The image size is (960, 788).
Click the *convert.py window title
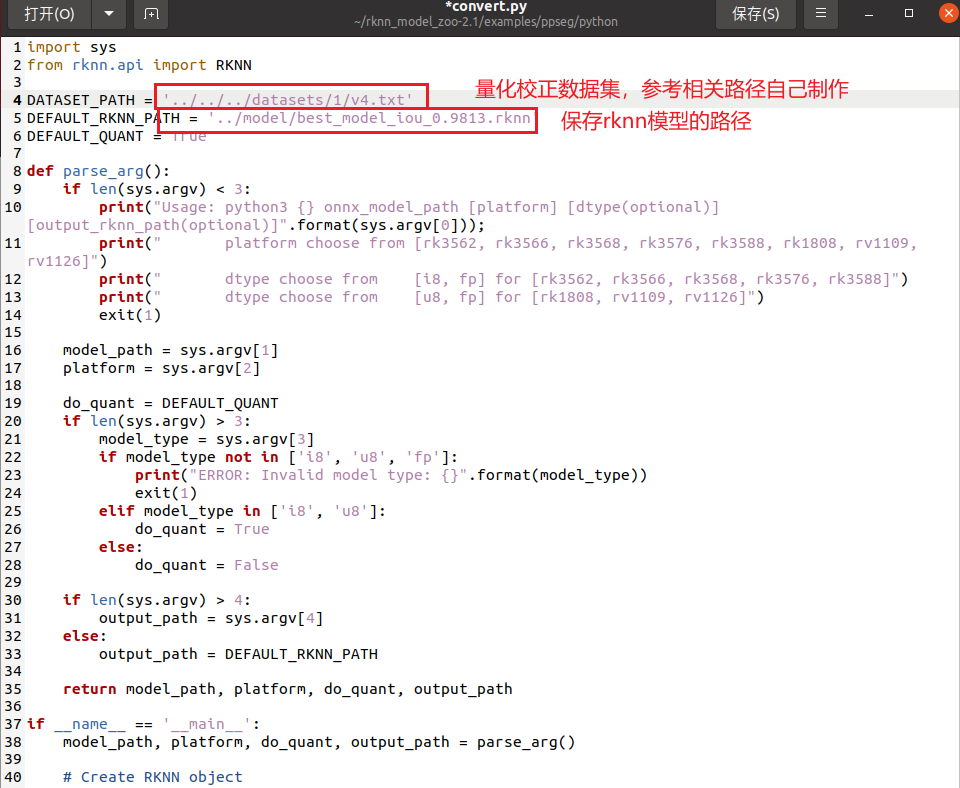coord(486,7)
